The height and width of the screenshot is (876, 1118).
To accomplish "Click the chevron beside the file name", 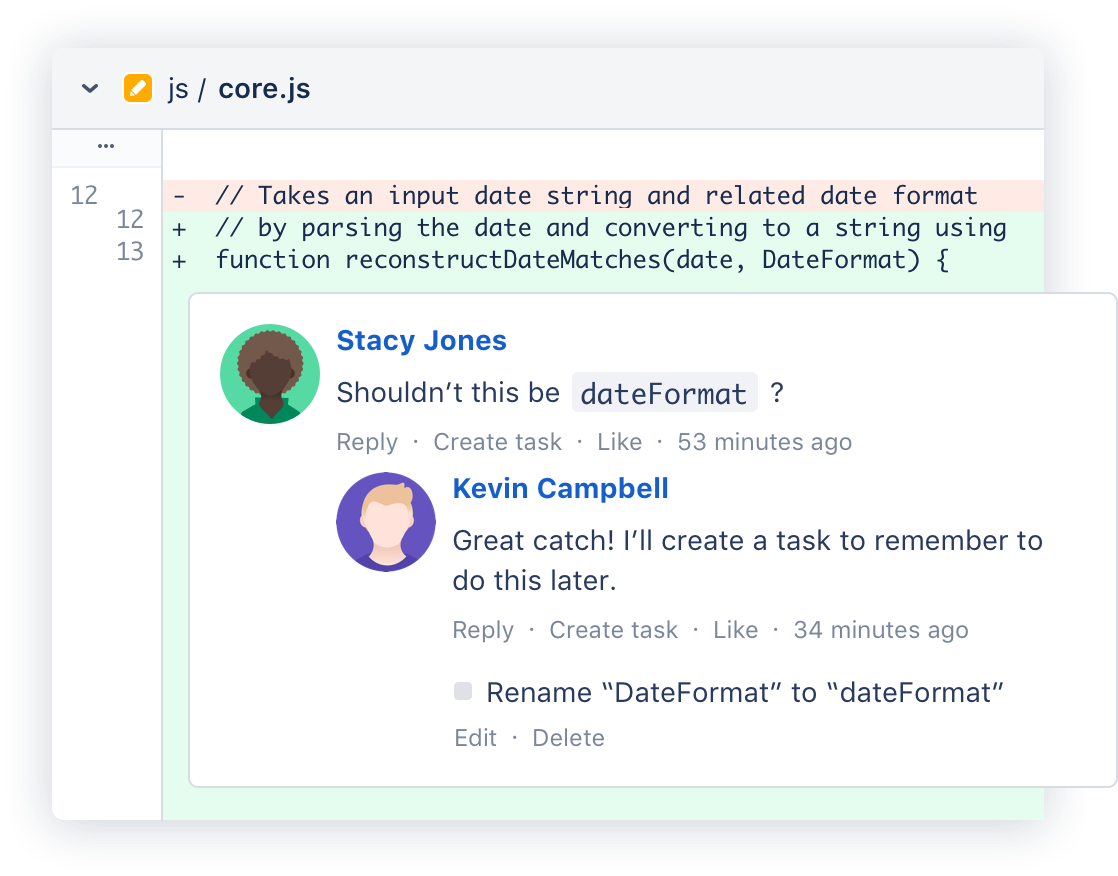I will 88,88.
